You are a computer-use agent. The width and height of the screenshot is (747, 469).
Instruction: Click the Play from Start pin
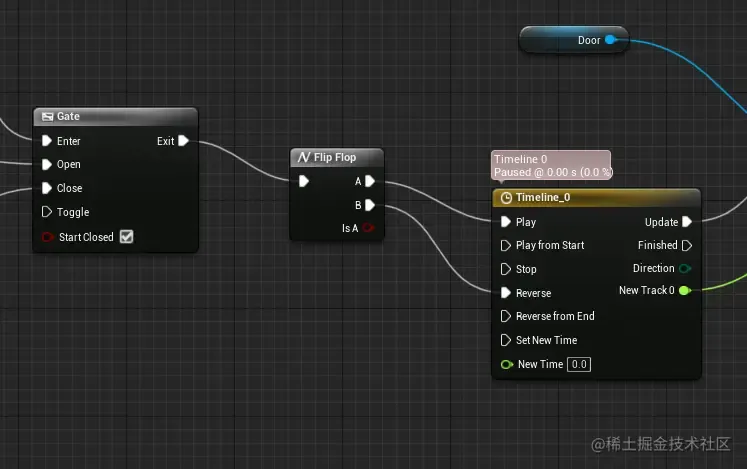tap(505, 245)
